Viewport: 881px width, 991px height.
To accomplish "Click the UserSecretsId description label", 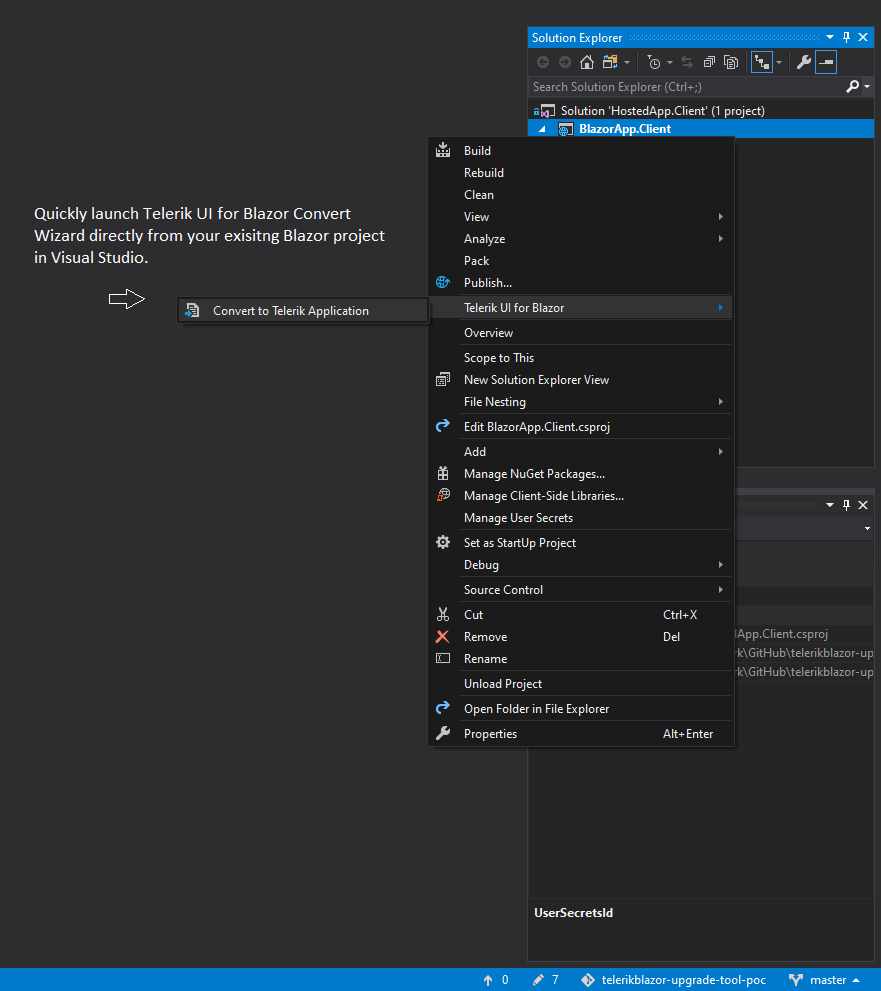I will 573,913.
